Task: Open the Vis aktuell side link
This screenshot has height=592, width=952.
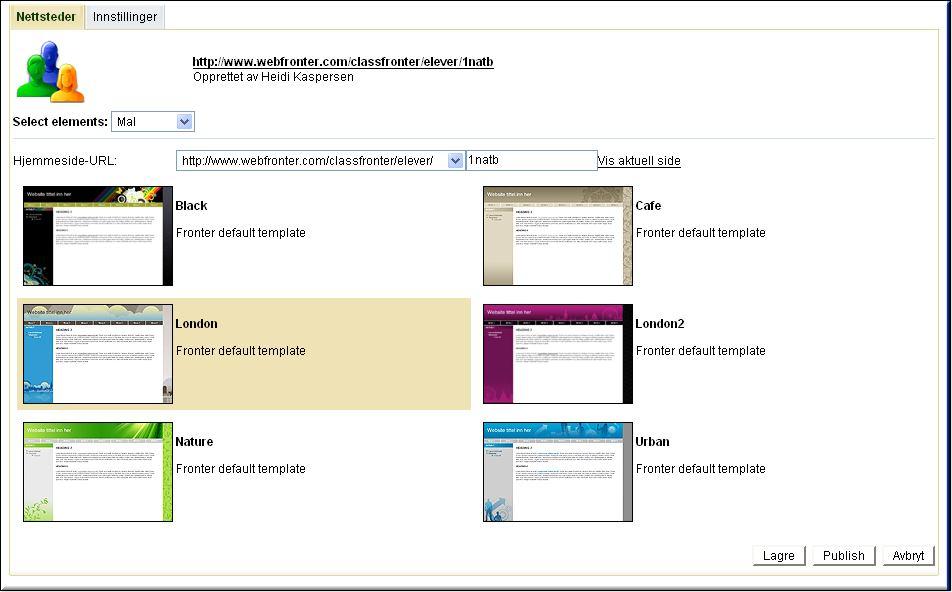Action: point(639,161)
